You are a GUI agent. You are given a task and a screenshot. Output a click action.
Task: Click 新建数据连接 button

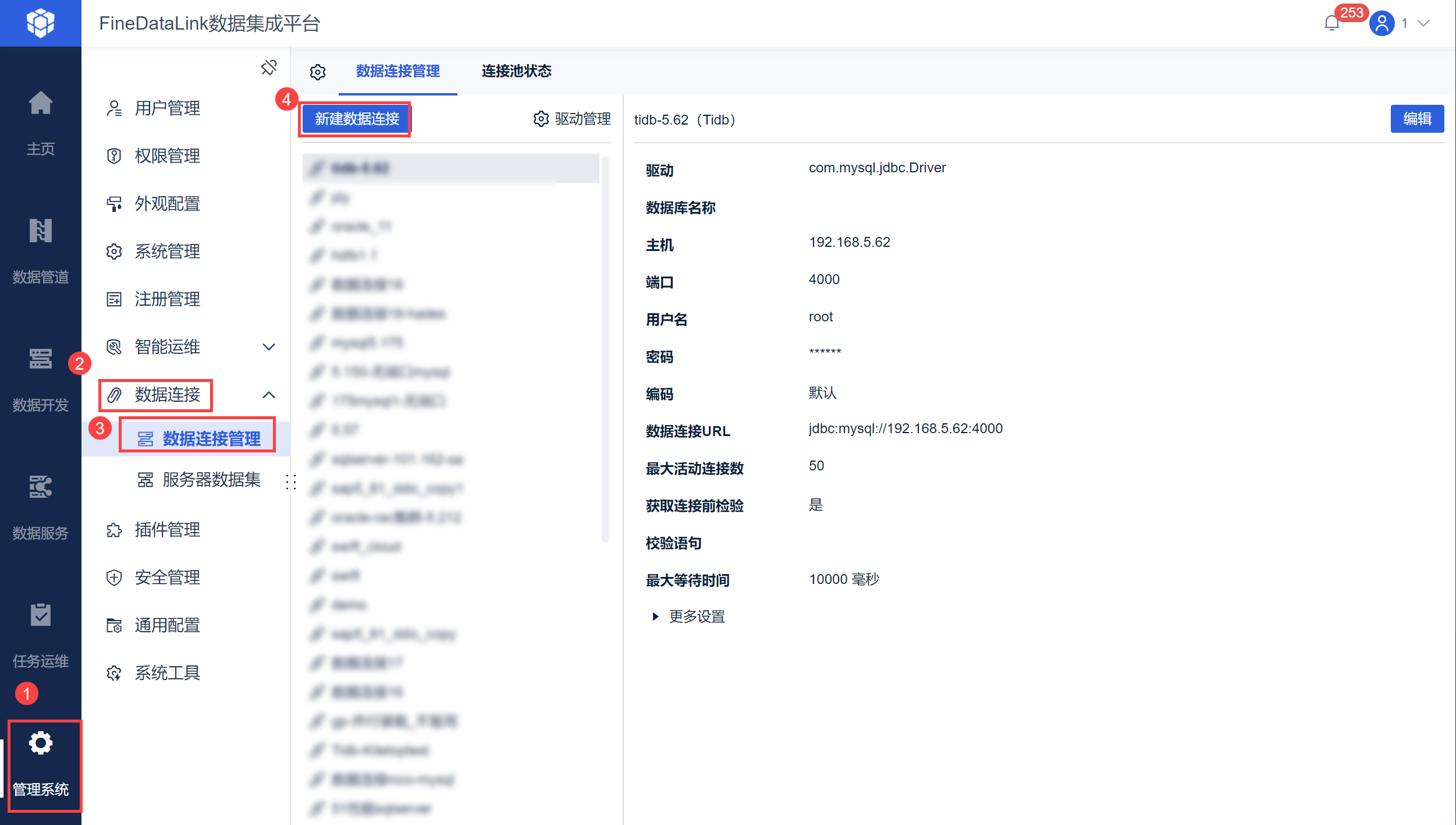pyautogui.click(x=357, y=119)
